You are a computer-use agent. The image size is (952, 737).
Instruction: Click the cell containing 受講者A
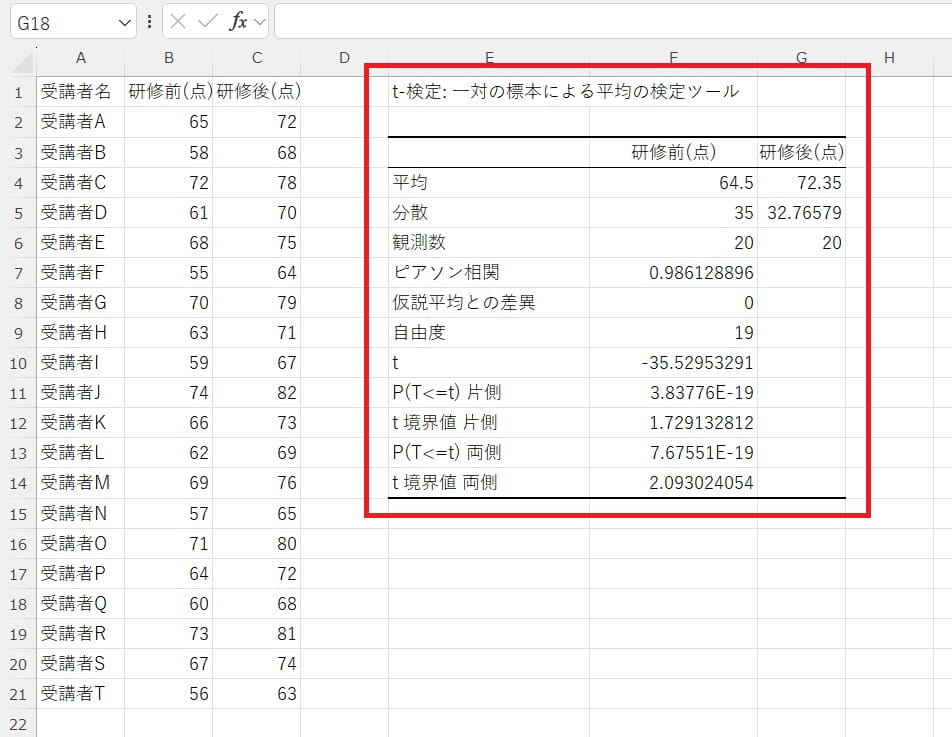(80, 122)
